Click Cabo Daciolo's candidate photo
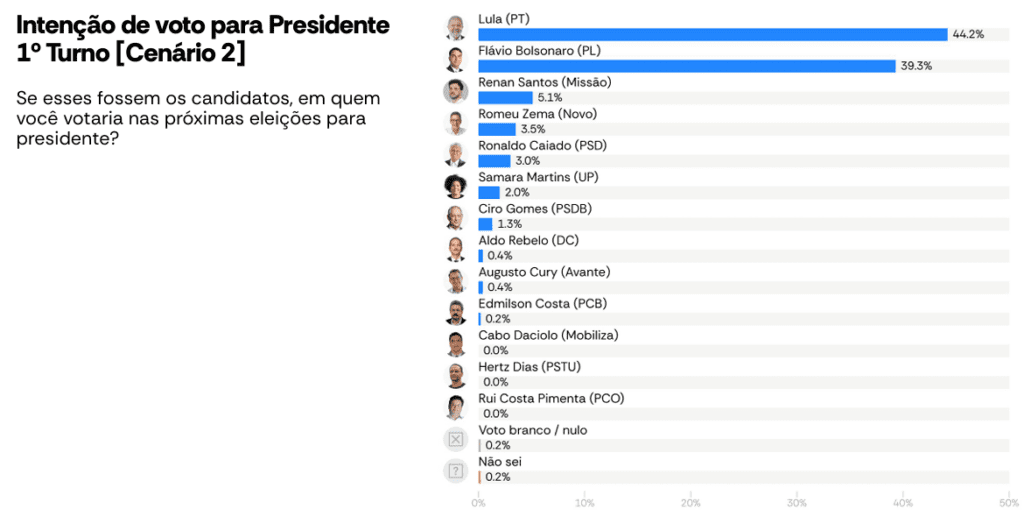The width and height of the screenshot is (1024, 523). [456, 344]
